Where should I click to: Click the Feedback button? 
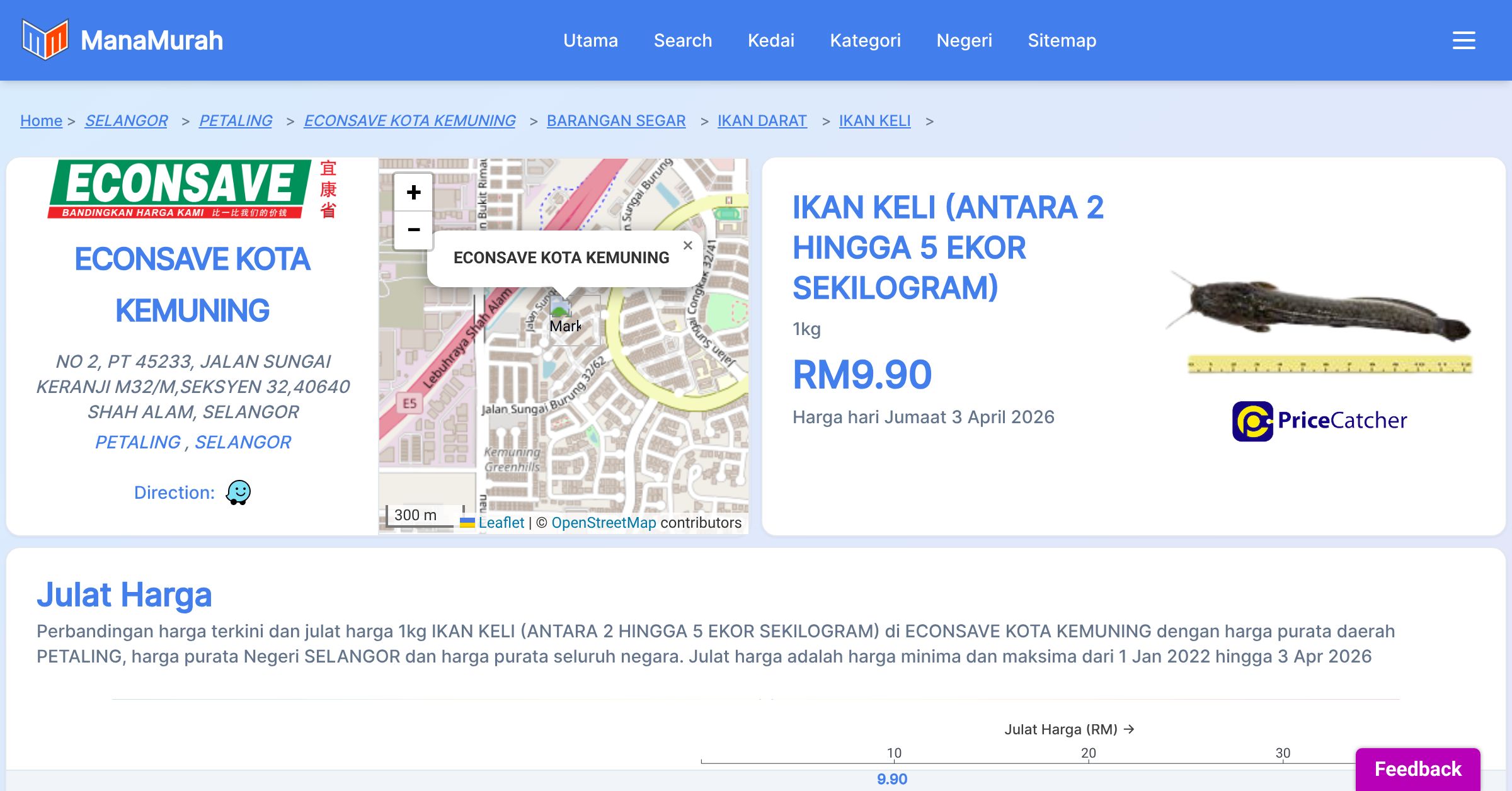coord(1417,768)
